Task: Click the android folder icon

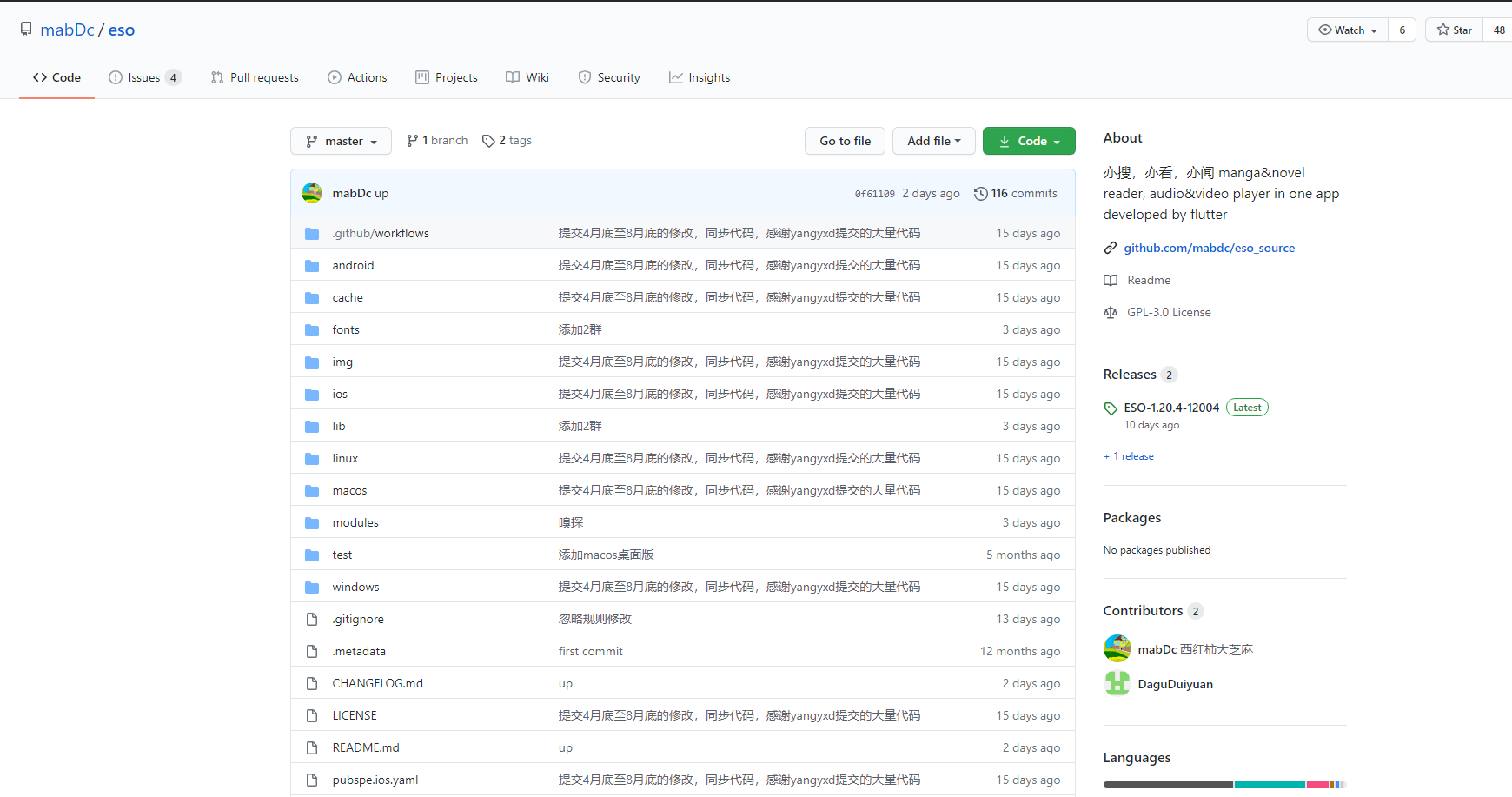Action: tap(312, 265)
